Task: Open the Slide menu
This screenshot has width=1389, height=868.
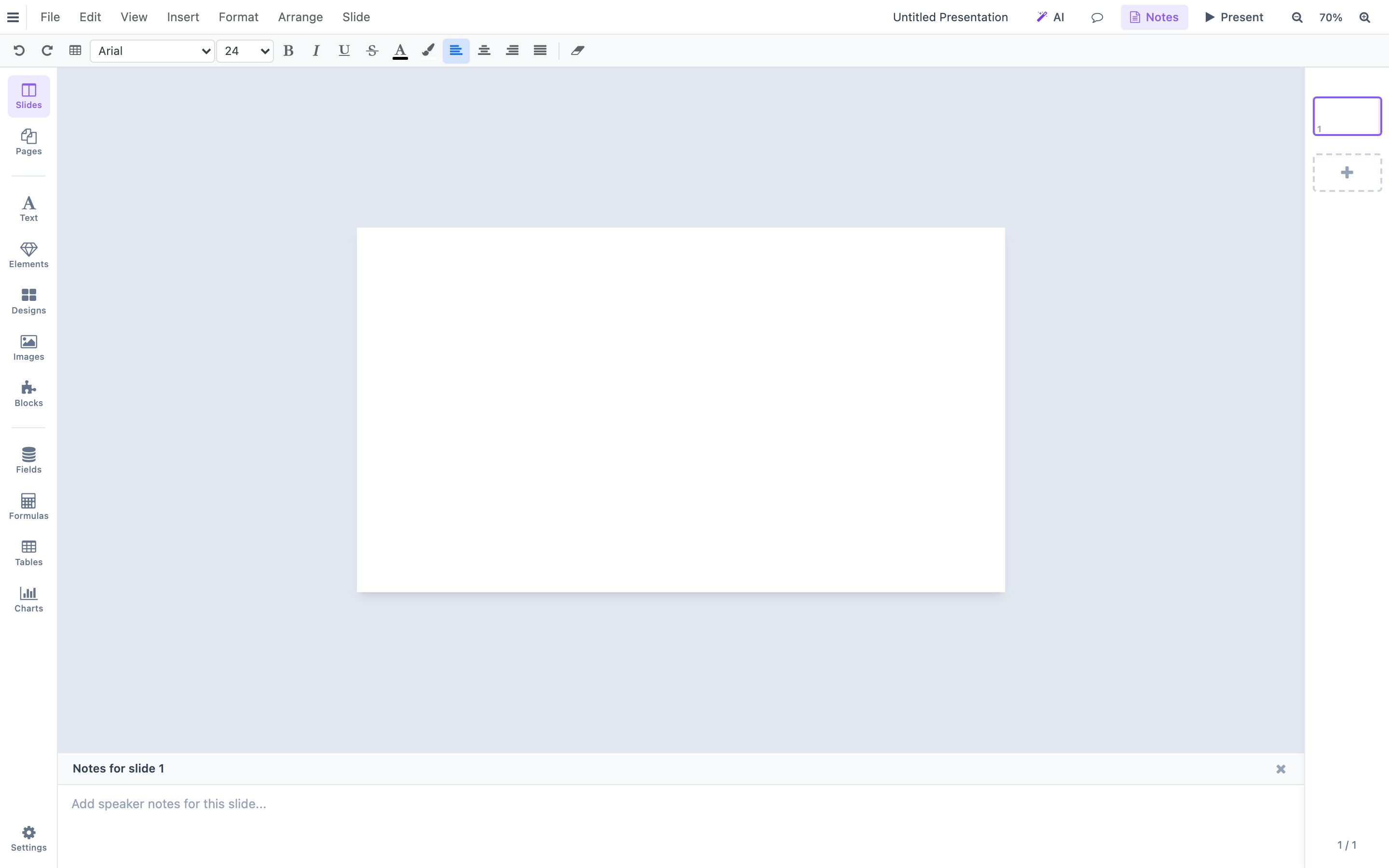Action: tap(356, 17)
